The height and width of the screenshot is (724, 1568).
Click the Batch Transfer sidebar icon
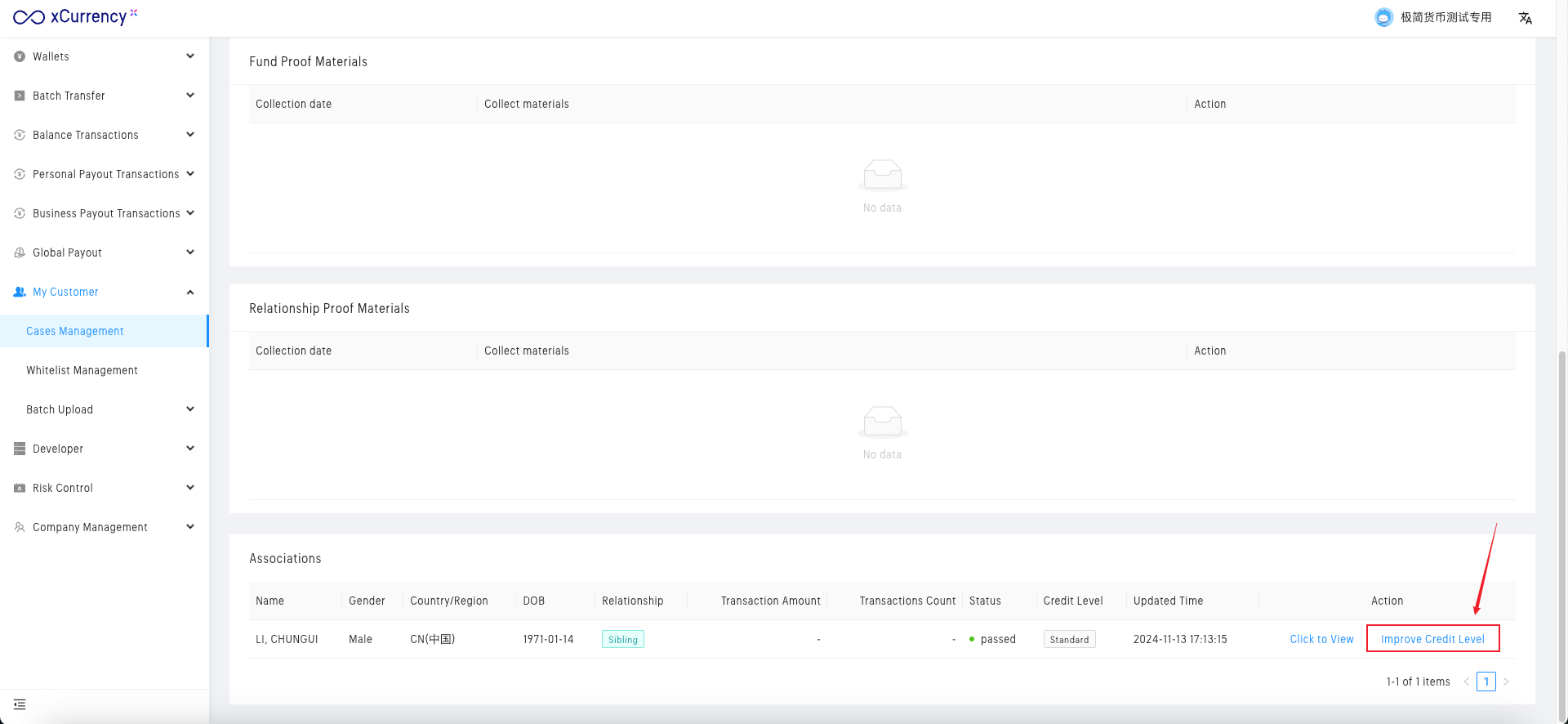(x=20, y=96)
